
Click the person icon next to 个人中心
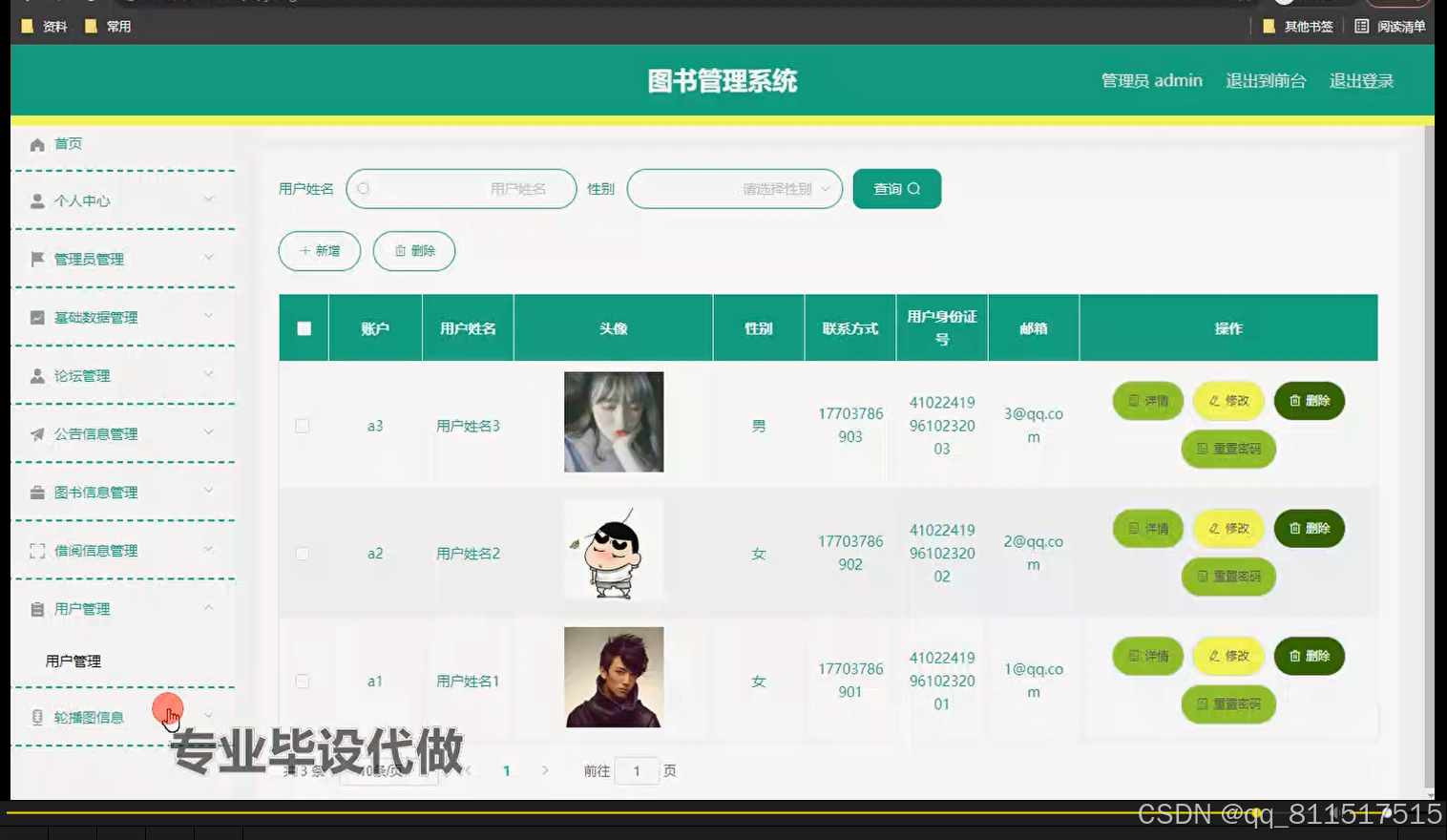click(x=36, y=200)
